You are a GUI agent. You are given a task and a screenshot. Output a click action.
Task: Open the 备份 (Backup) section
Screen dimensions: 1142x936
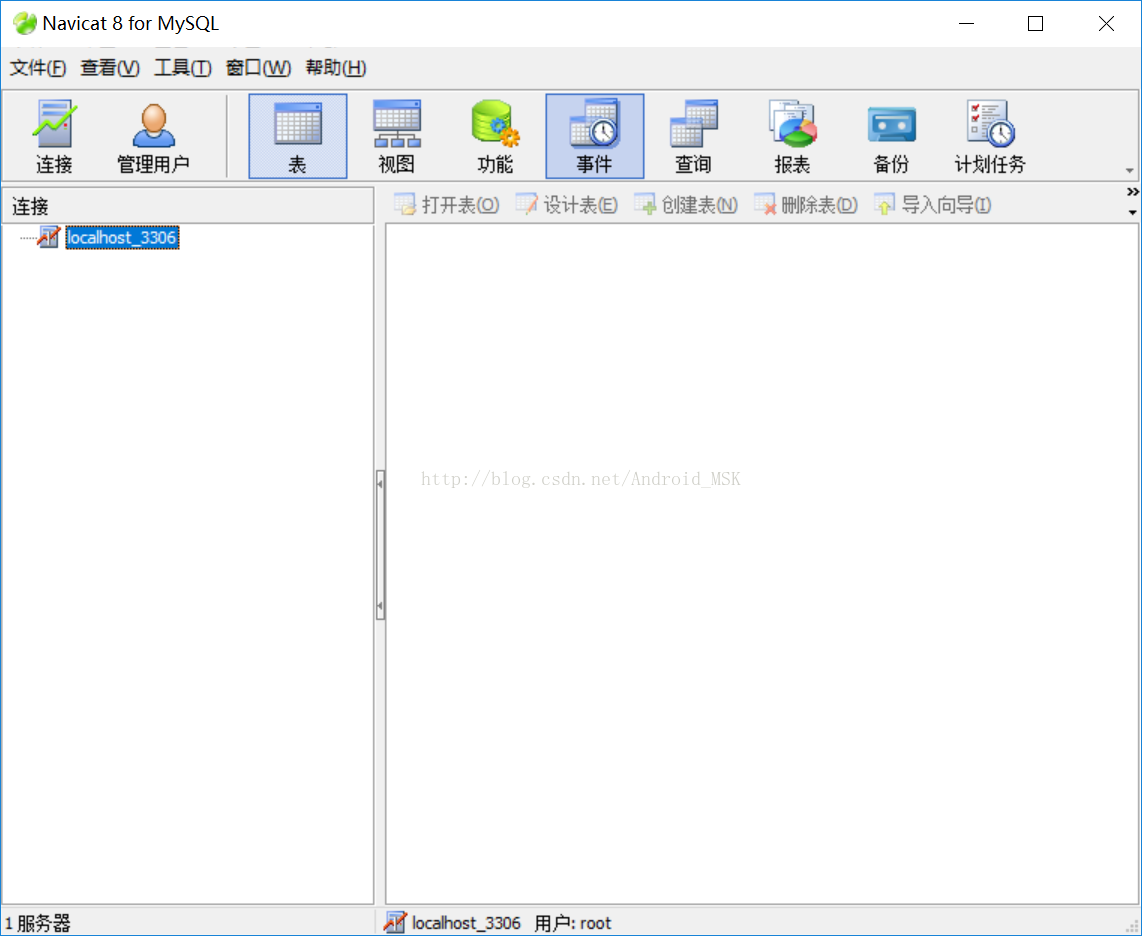(x=891, y=136)
